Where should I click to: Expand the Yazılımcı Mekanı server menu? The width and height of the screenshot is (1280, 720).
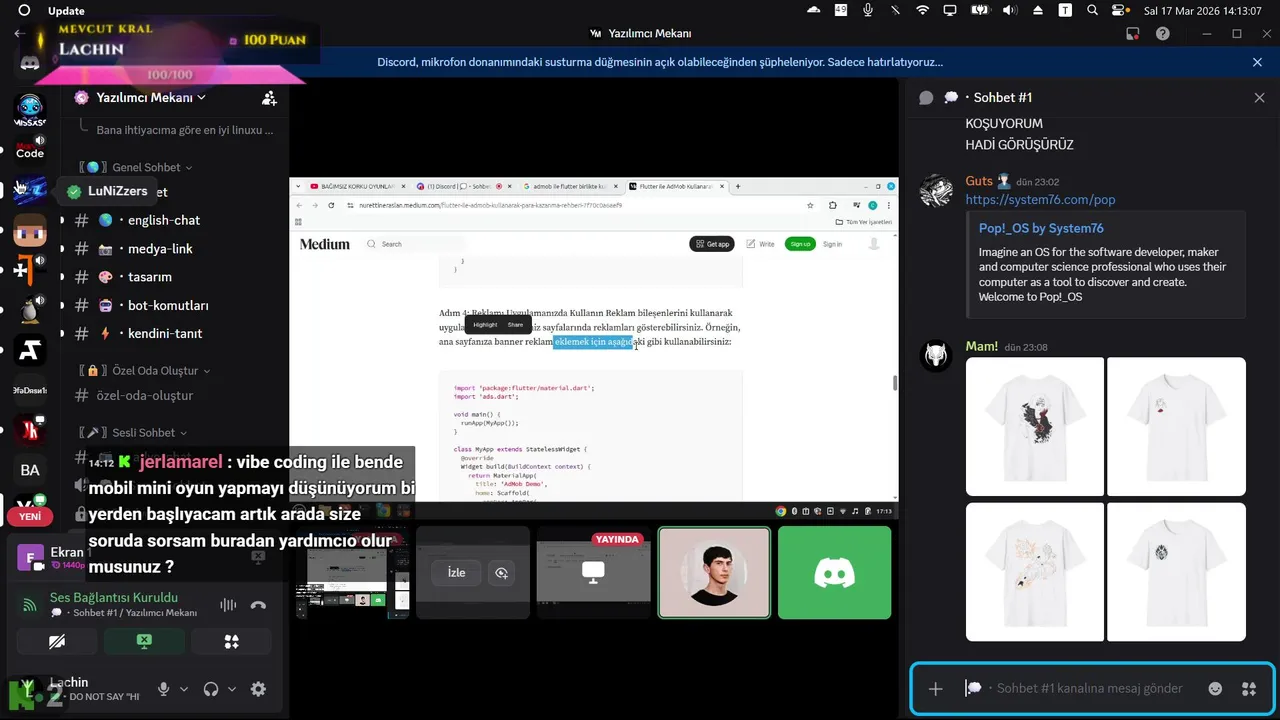pos(151,98)
